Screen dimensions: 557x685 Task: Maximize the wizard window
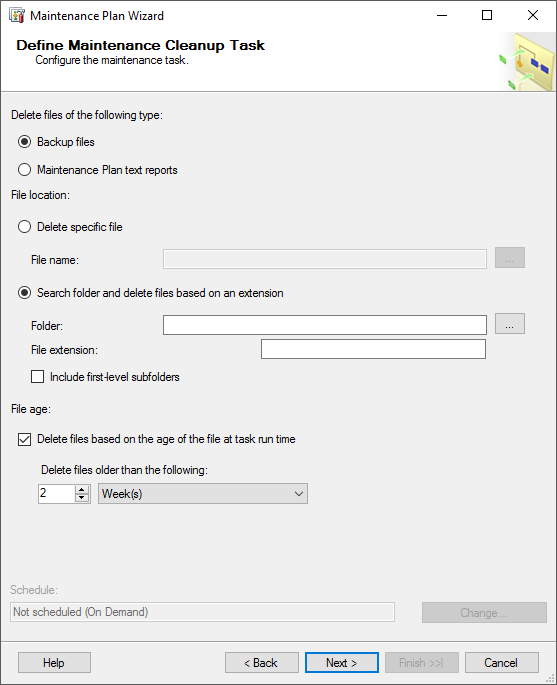click(x=487, y=15)
